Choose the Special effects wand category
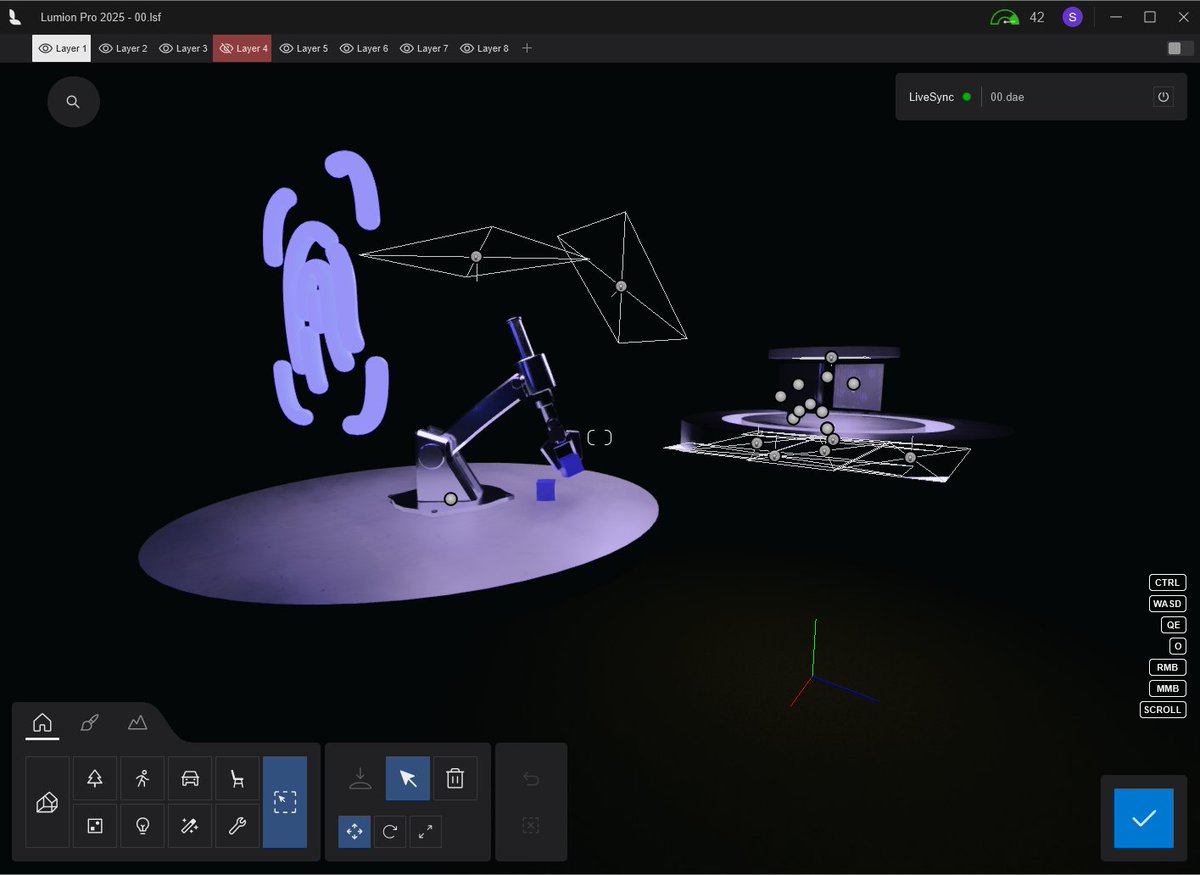This screenshot has width=1200, height=875. point(190,826)
